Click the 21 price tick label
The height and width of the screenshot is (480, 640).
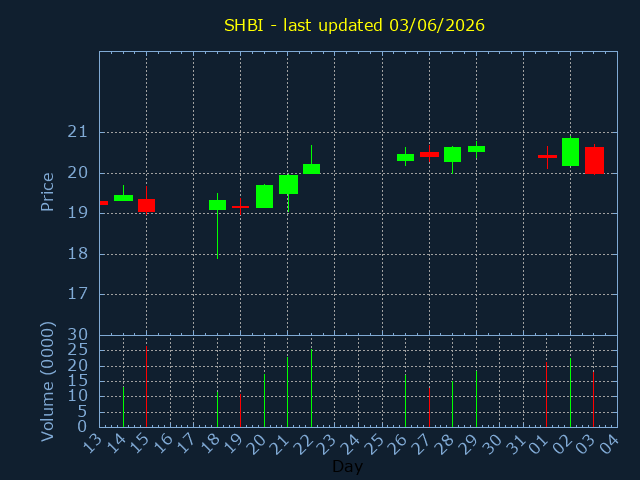tap(78, 132)
